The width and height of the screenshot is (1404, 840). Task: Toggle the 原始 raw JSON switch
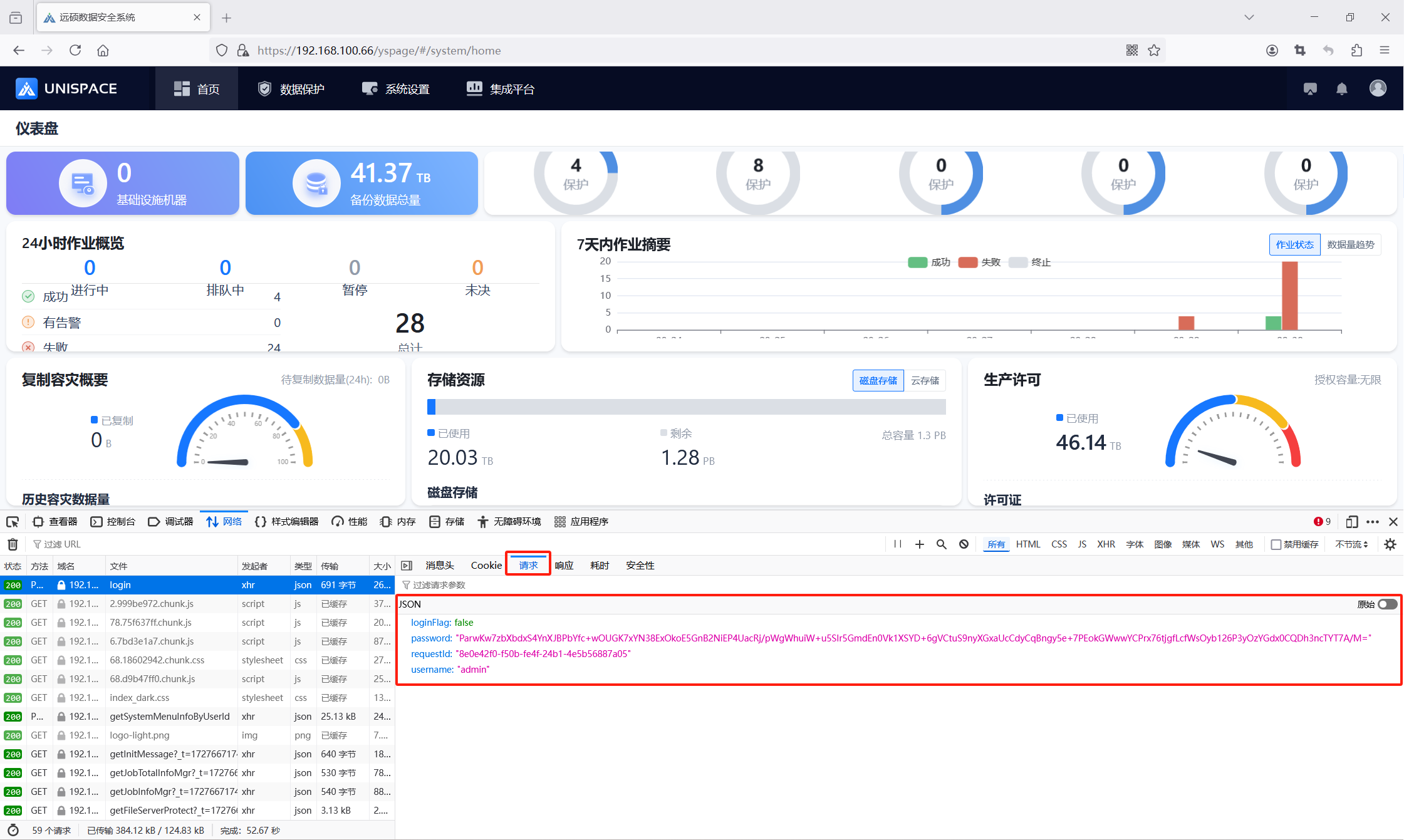coord(1387,604)
